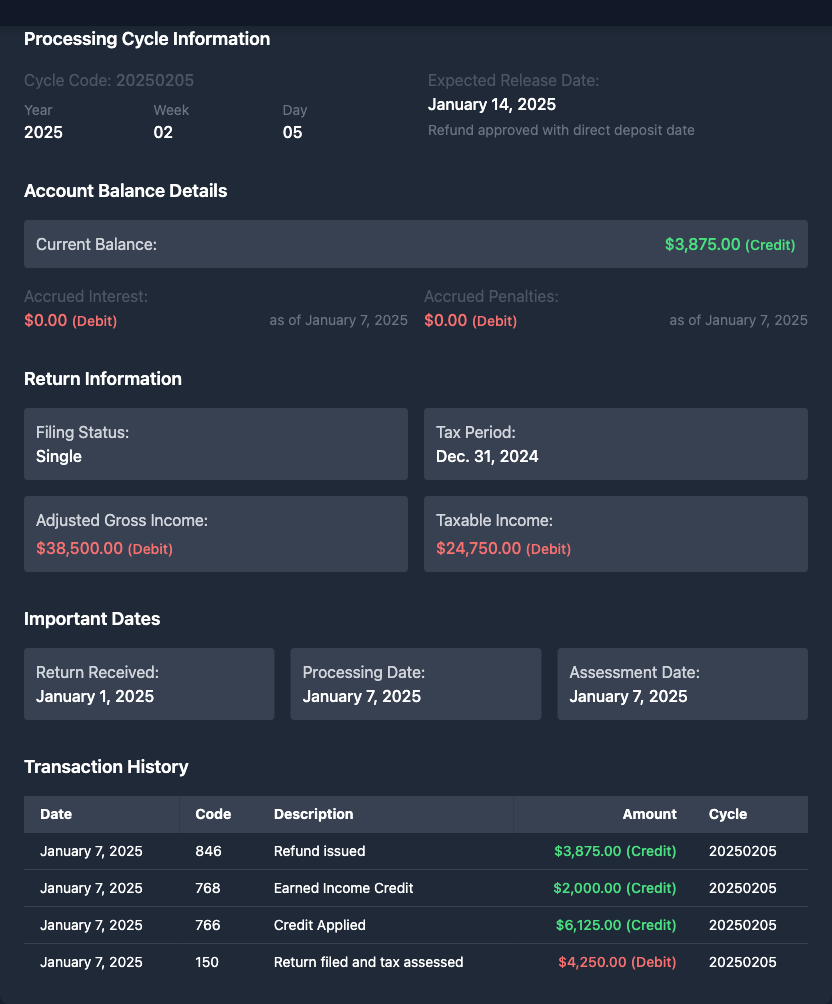Click the Return Received date card

click(x=149, y=684)
